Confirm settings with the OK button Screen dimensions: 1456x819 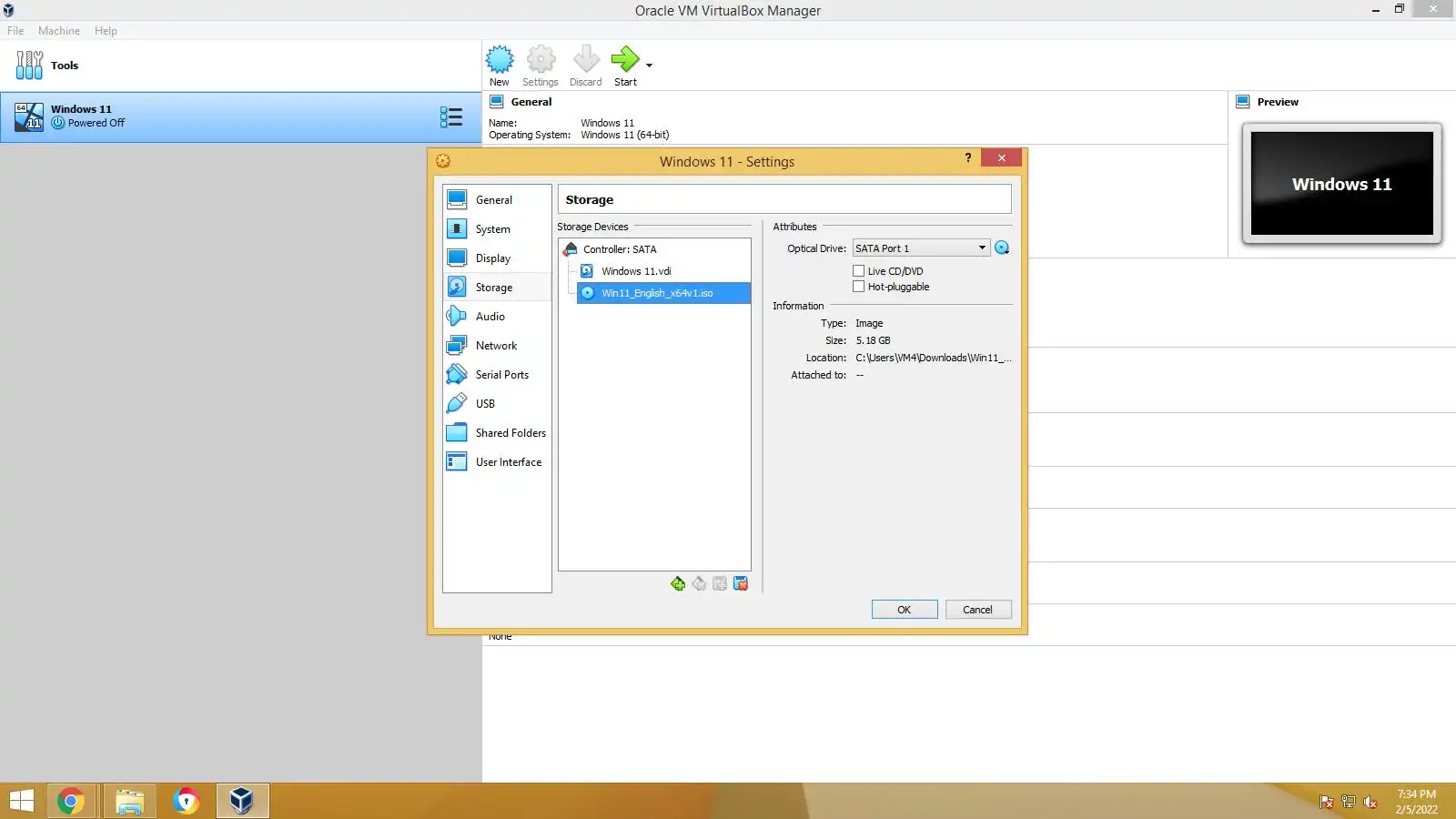905,610
